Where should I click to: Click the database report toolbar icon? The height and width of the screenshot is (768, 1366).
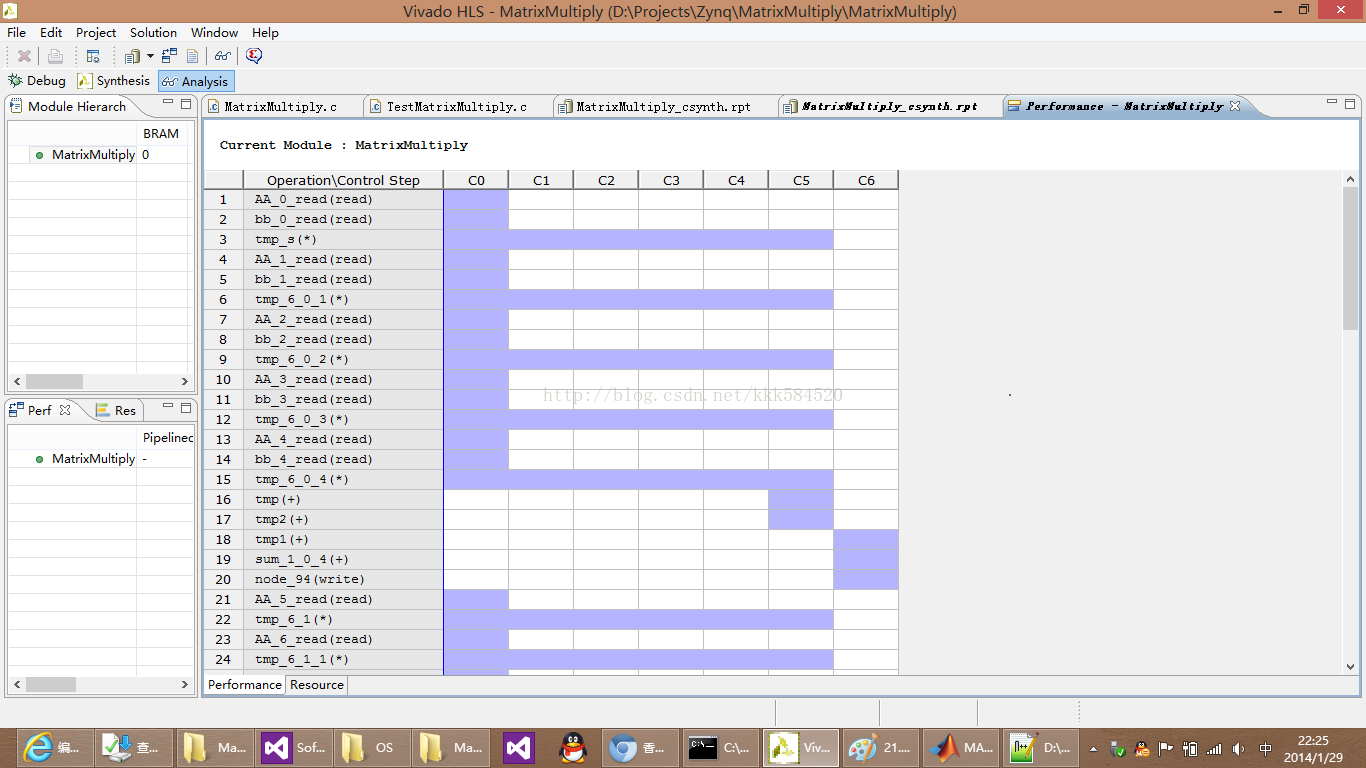point(132,57)
